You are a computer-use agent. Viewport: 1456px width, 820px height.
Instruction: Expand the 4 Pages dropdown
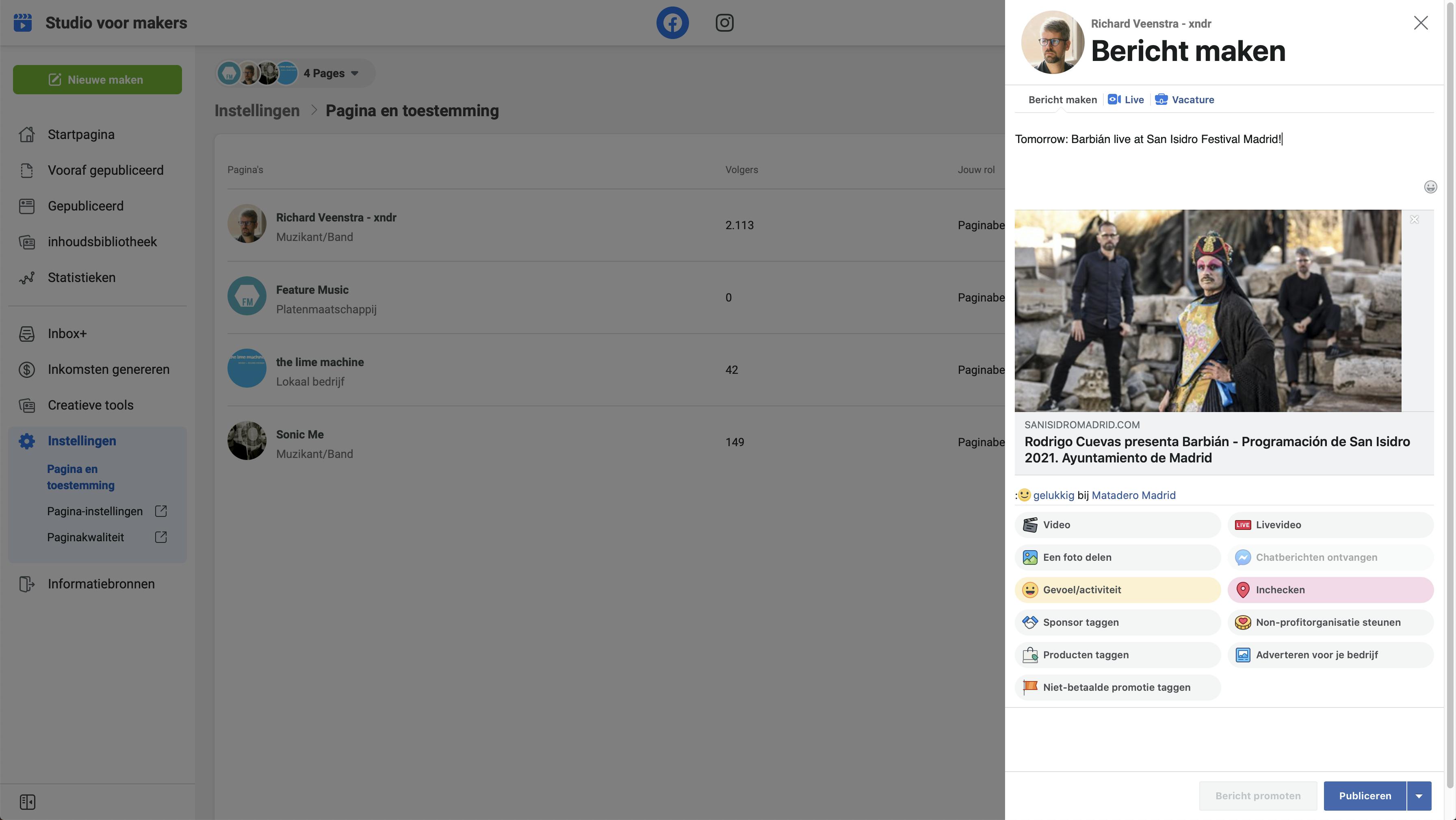(331, 74)
